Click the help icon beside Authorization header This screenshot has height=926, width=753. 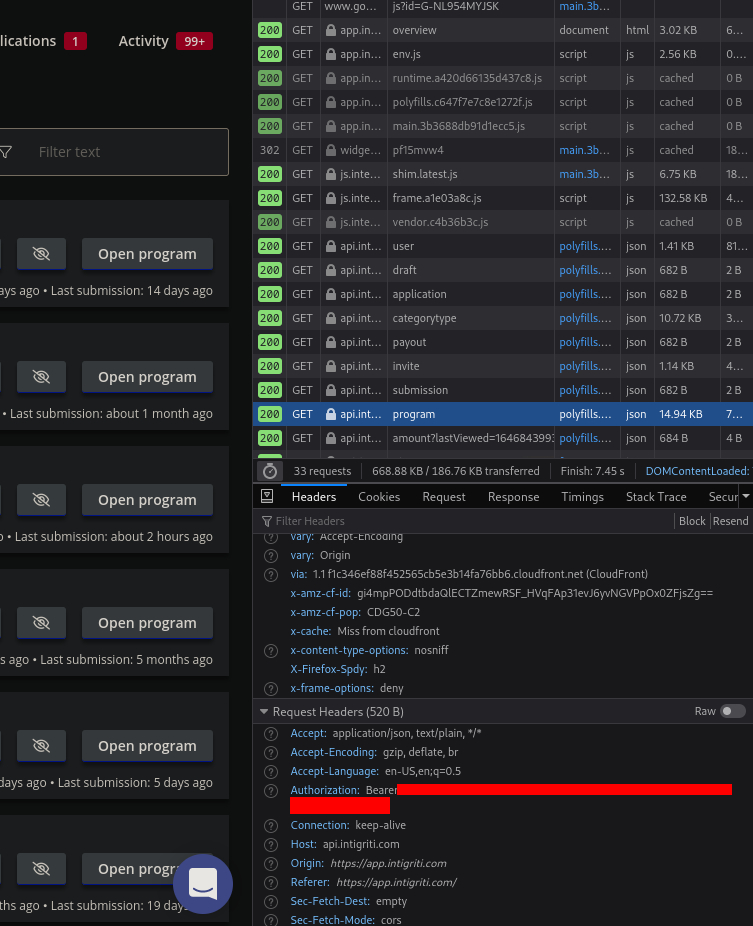pyautogui.click(x=271, y=791)
